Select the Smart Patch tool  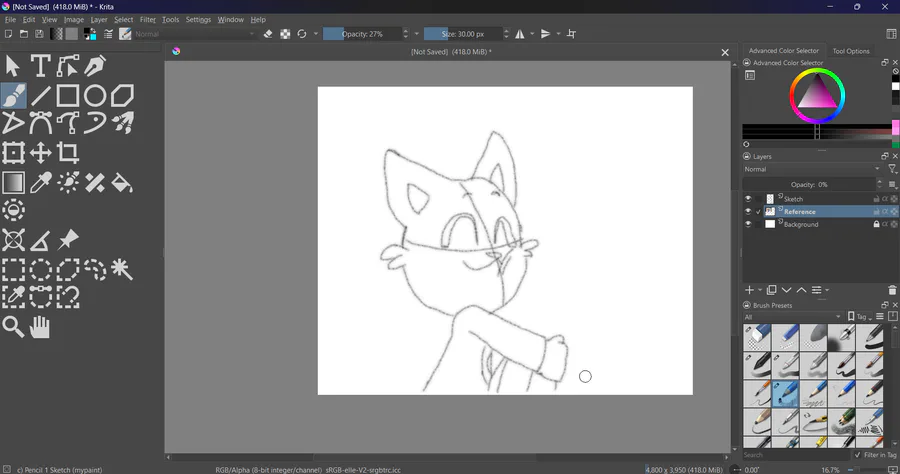coord(95,183)
